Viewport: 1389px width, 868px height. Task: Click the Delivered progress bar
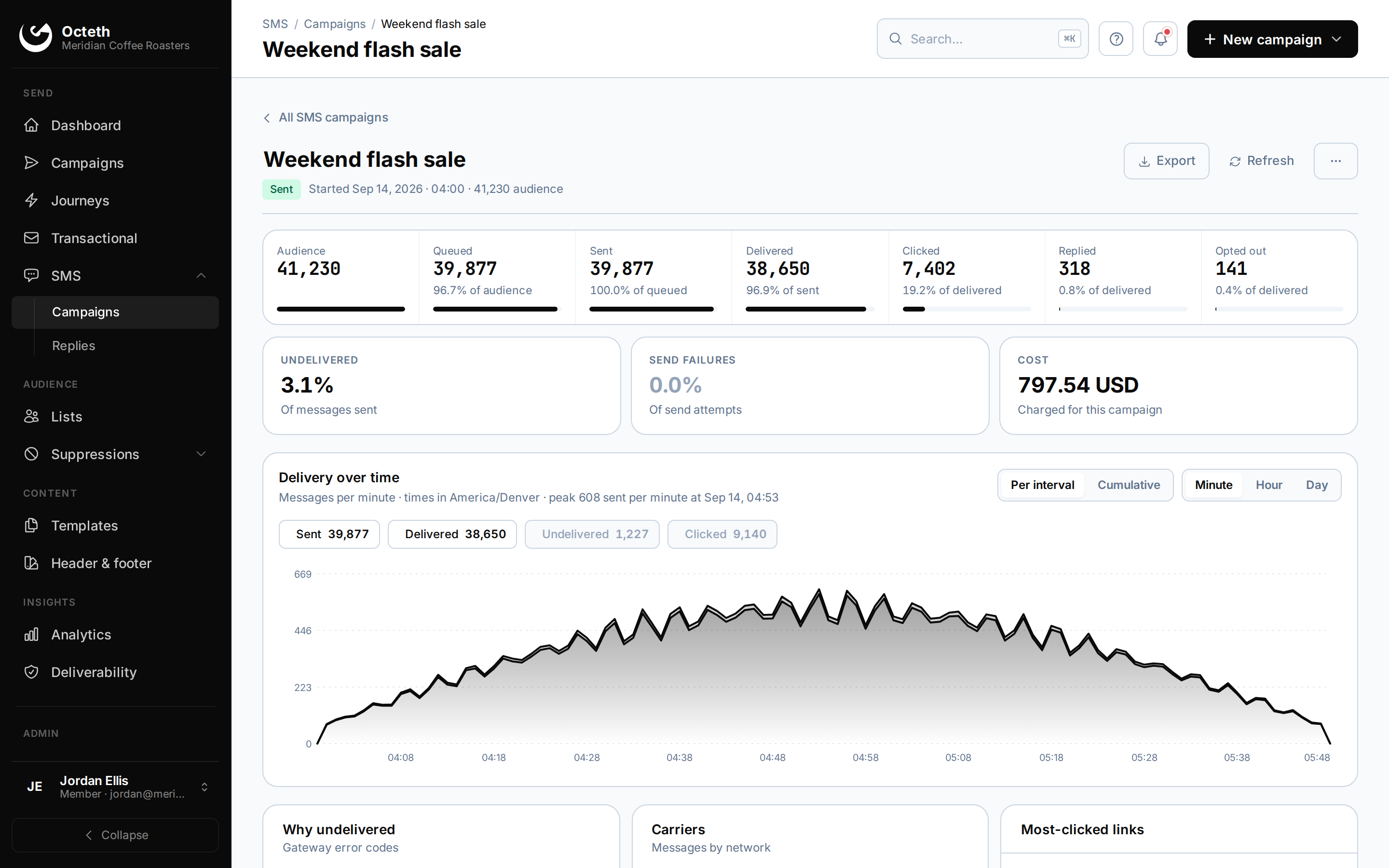pyautogui.click(x=810, y=309)
